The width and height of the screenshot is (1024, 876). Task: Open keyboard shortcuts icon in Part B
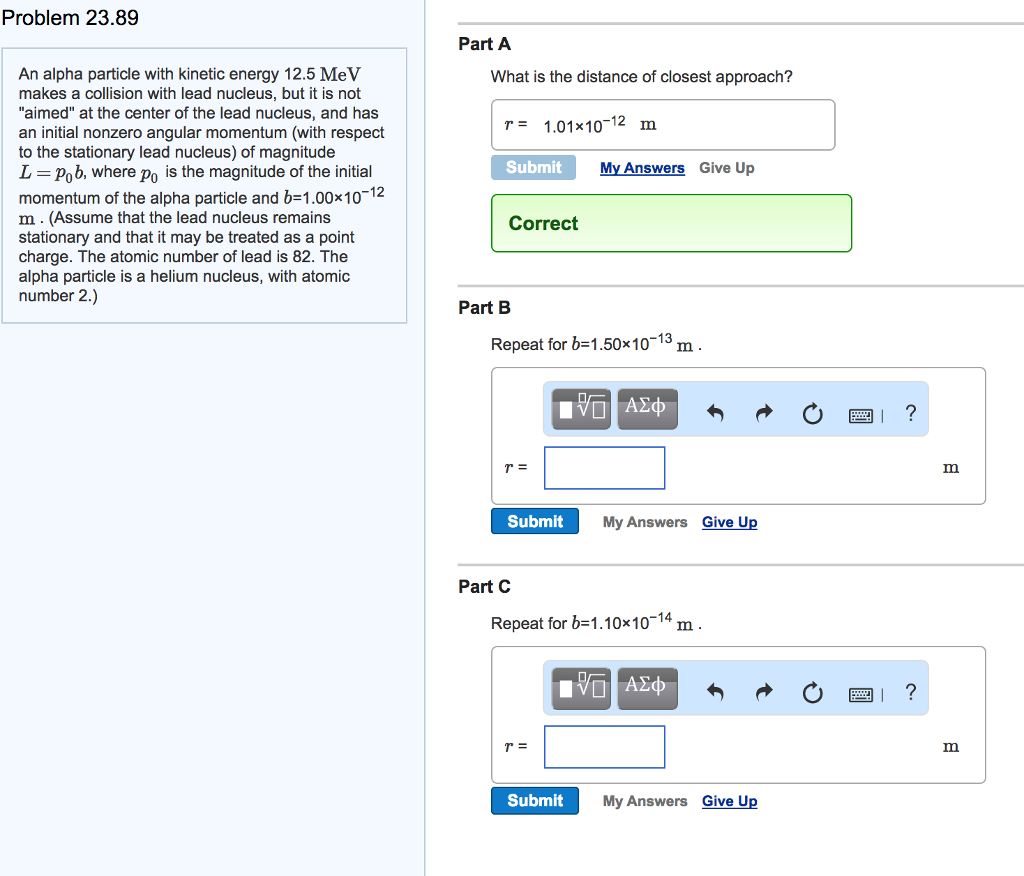point(861,414)
